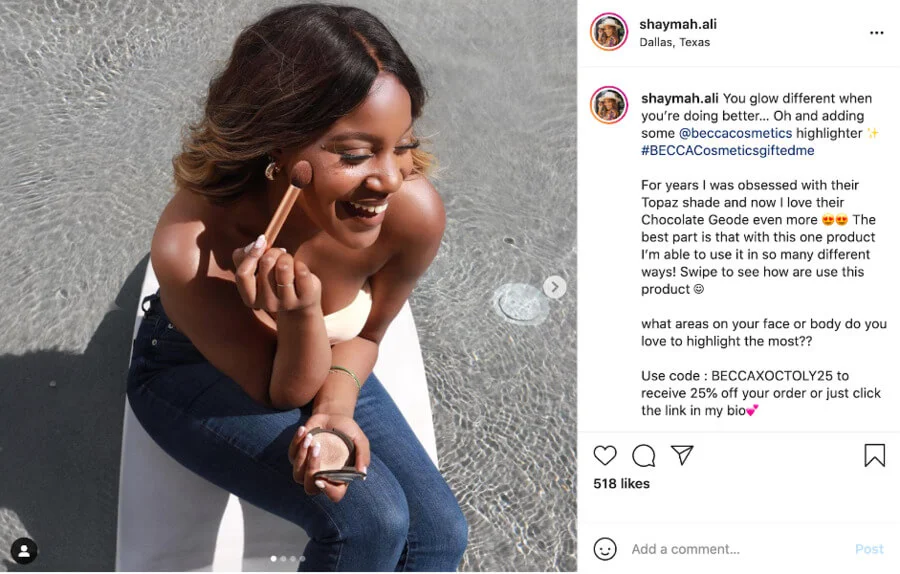
Task: Open emoji picker smiley icon
Action: 605,549
